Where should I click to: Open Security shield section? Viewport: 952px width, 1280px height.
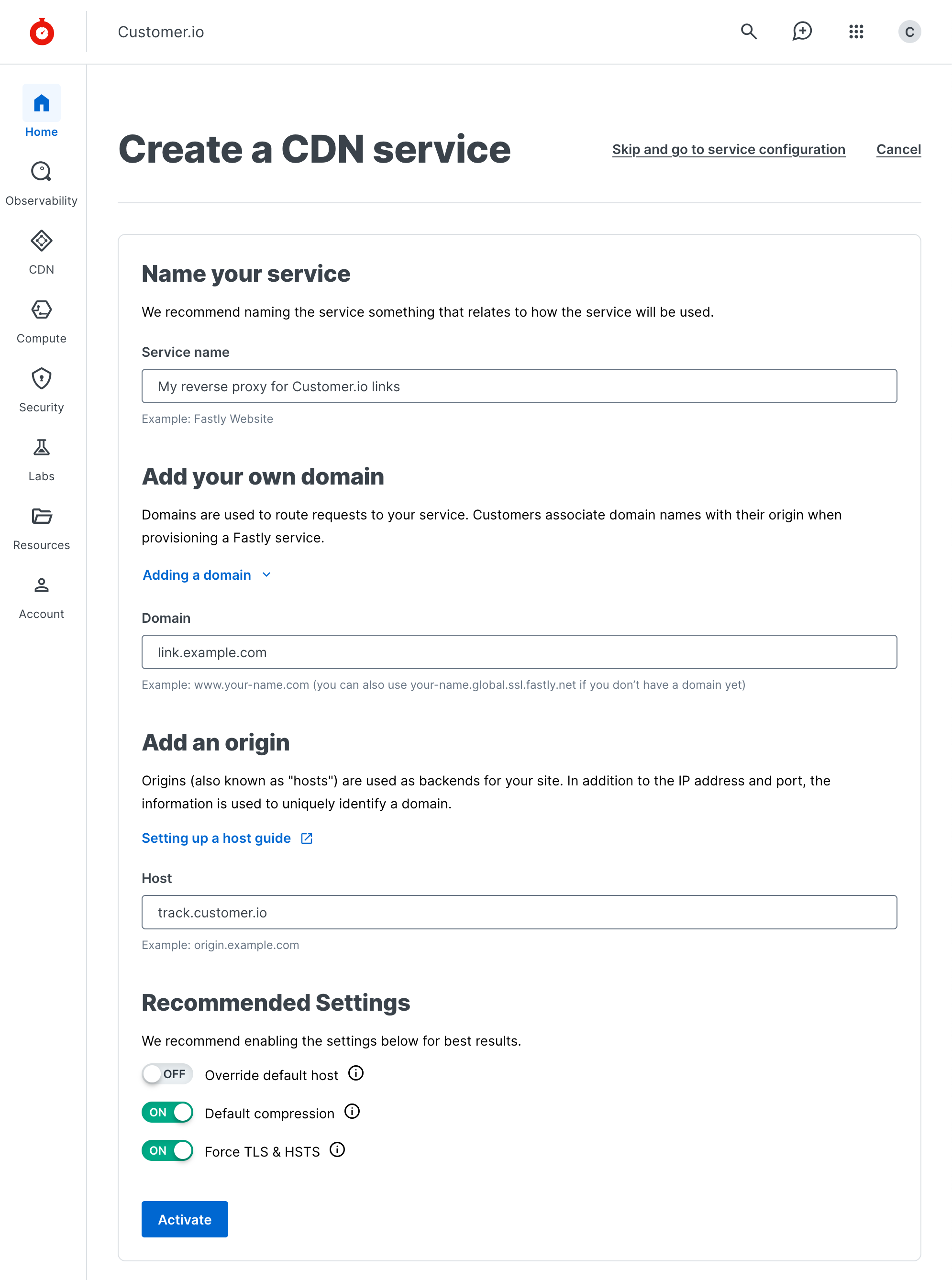point(42,390)
